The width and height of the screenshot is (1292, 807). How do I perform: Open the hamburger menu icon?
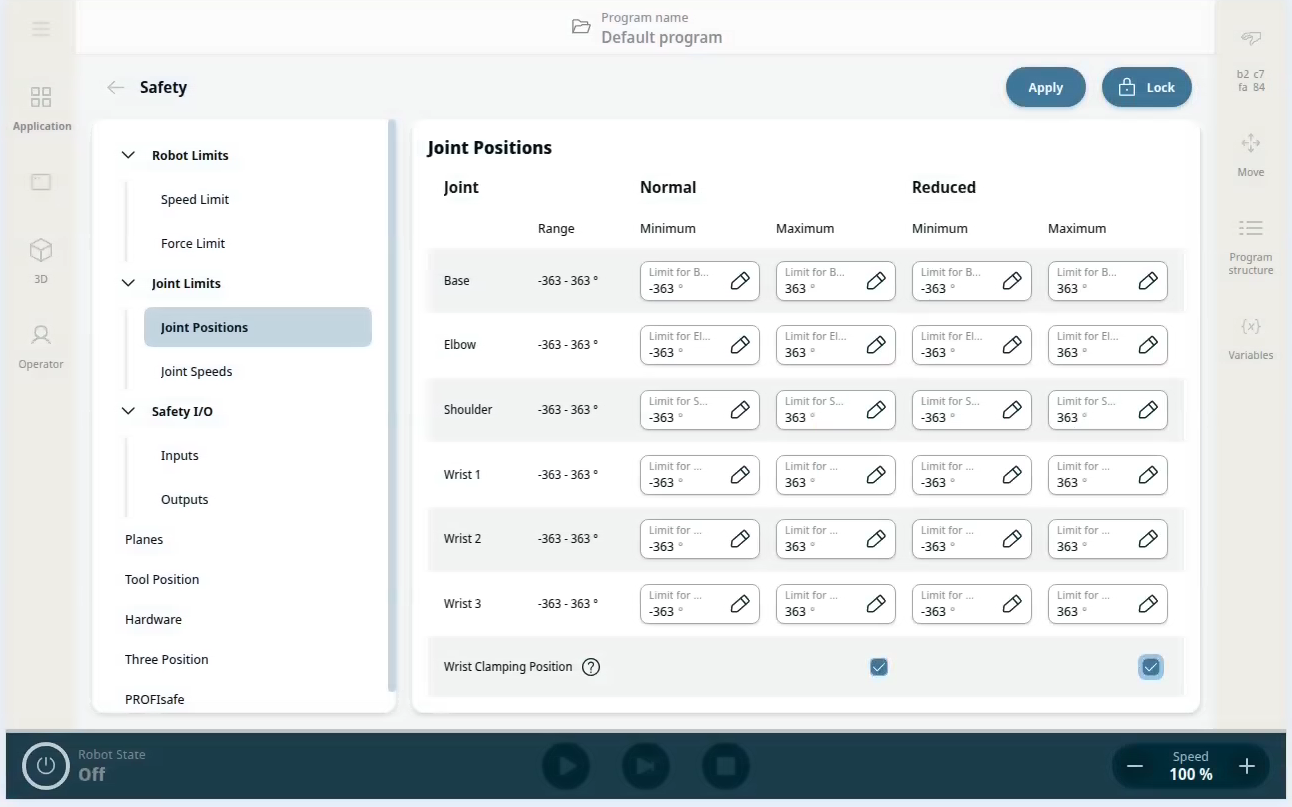[41, 29]
